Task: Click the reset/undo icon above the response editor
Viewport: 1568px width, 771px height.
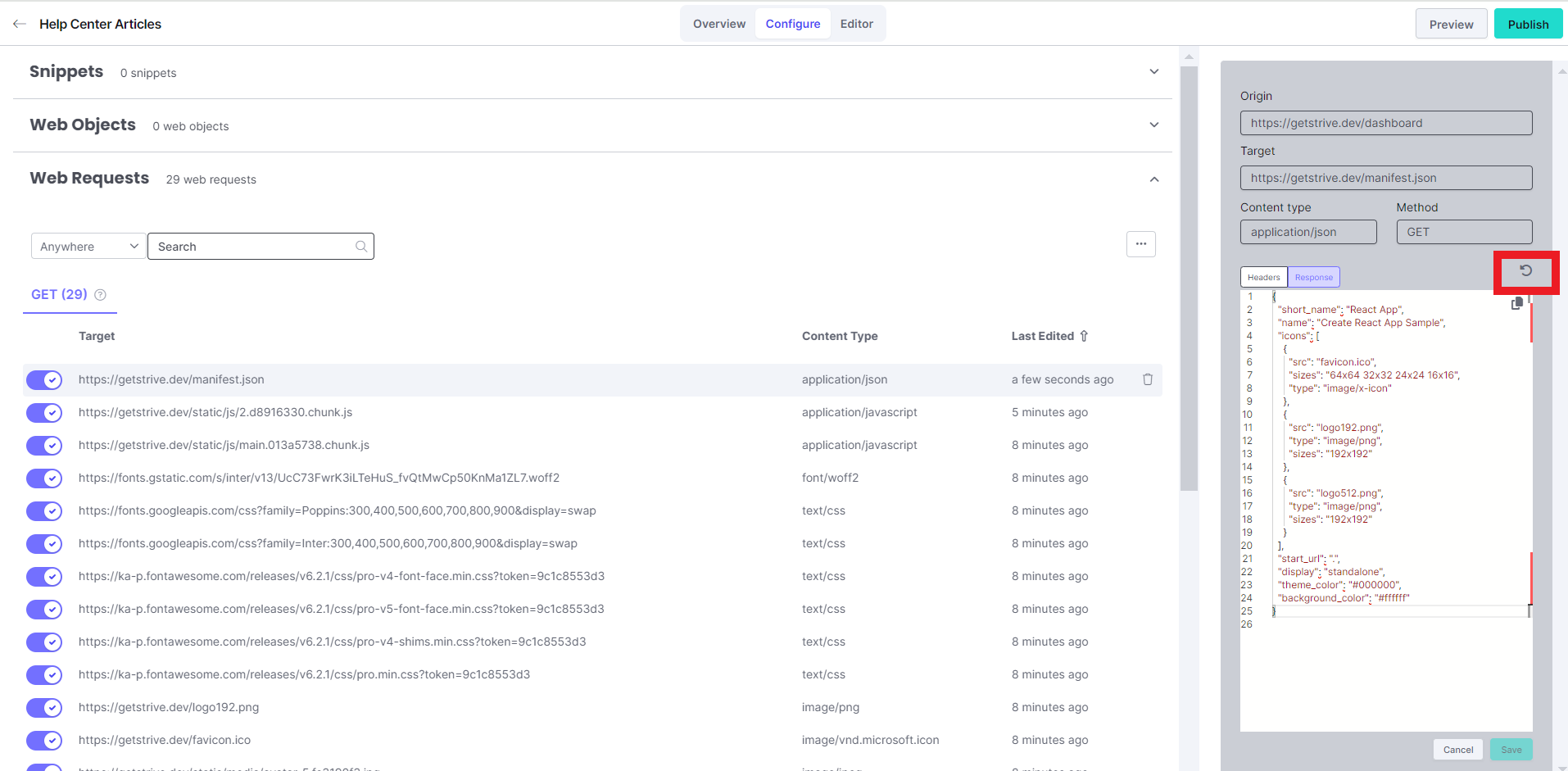Action: [1525, 270]
